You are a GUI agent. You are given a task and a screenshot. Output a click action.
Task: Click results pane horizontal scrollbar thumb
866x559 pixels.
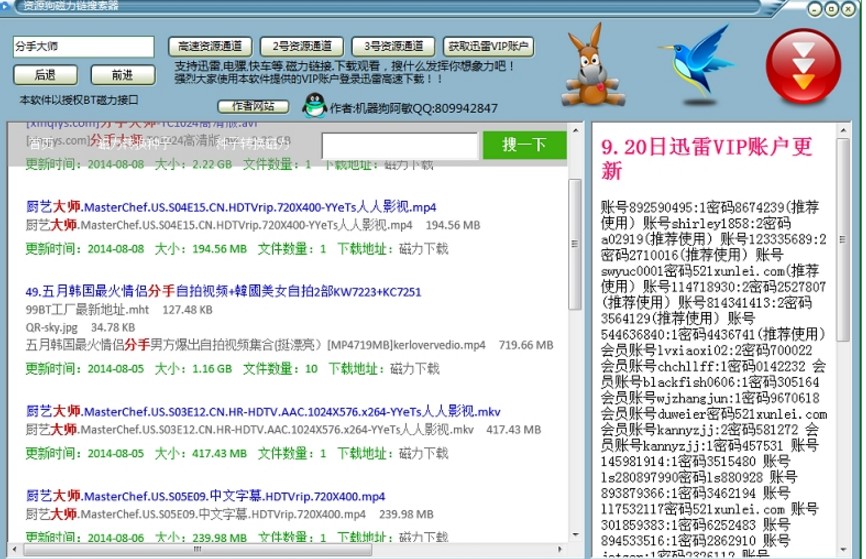[x=198, y=550]
